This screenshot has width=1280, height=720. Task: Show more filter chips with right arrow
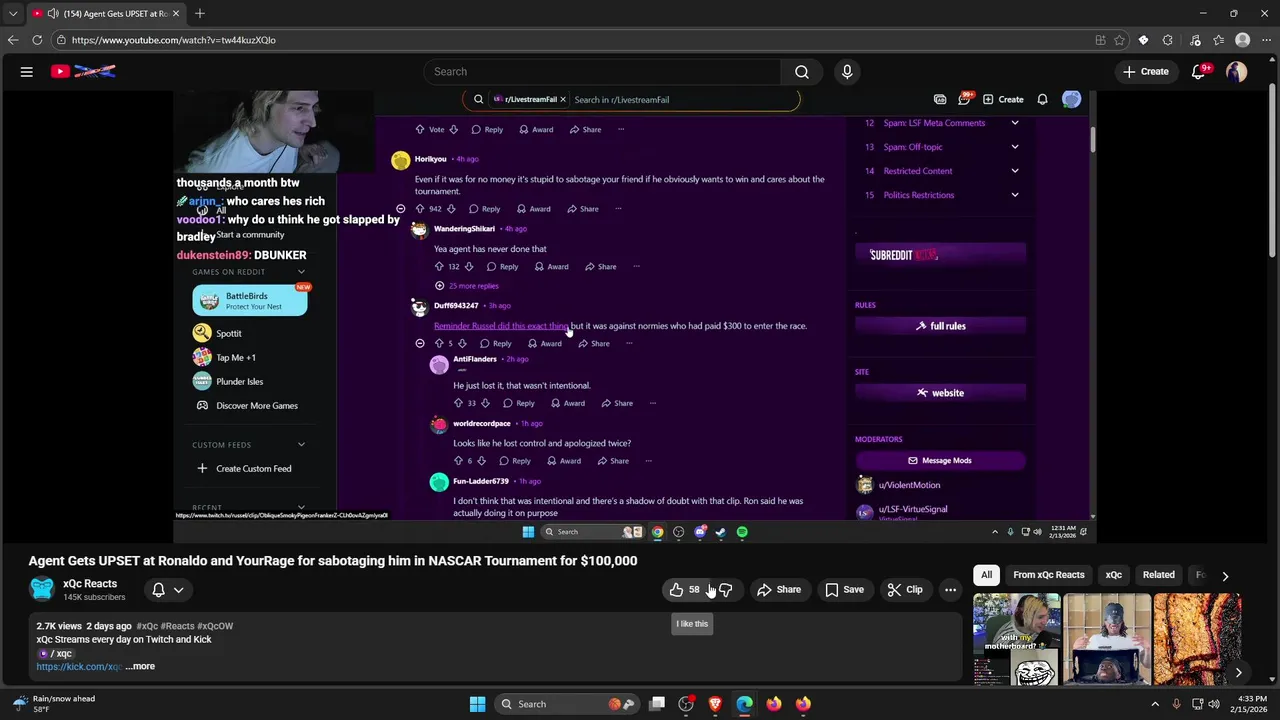click(x=1225, y=576)
